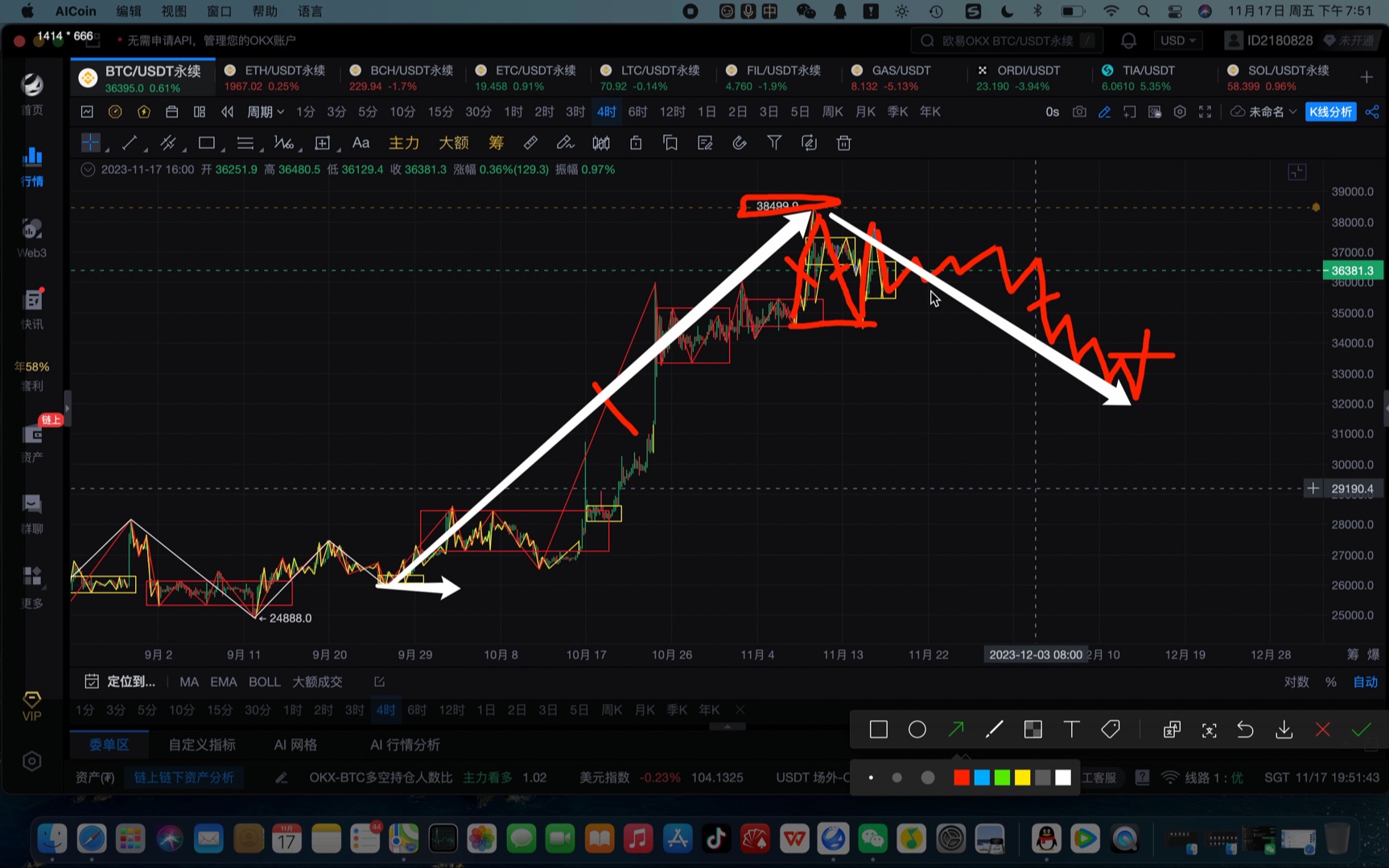
Task: Add new symbol tab with plus
Action: pyautogui.click(x=1366, y=76)
